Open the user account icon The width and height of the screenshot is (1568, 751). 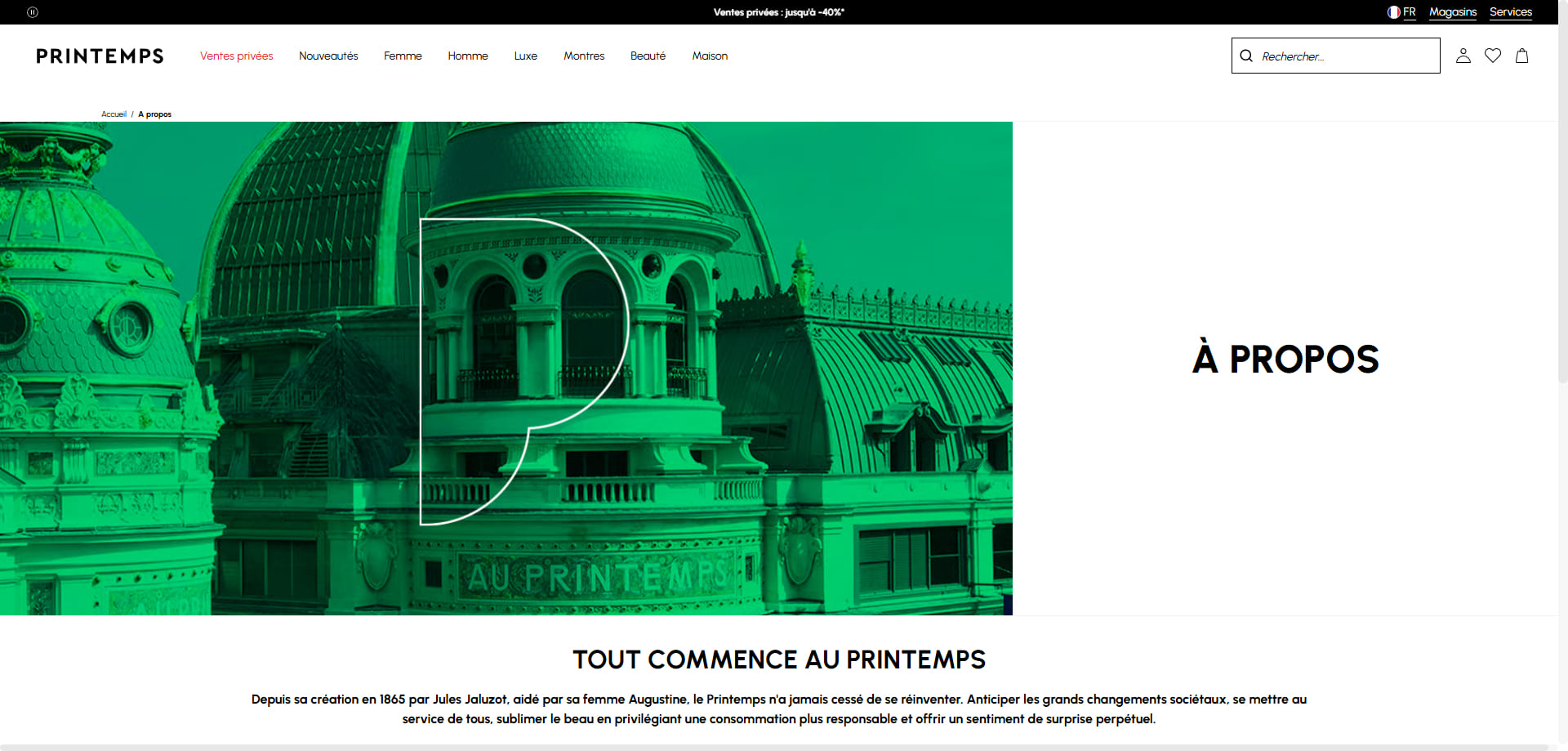pos(1463,56)
